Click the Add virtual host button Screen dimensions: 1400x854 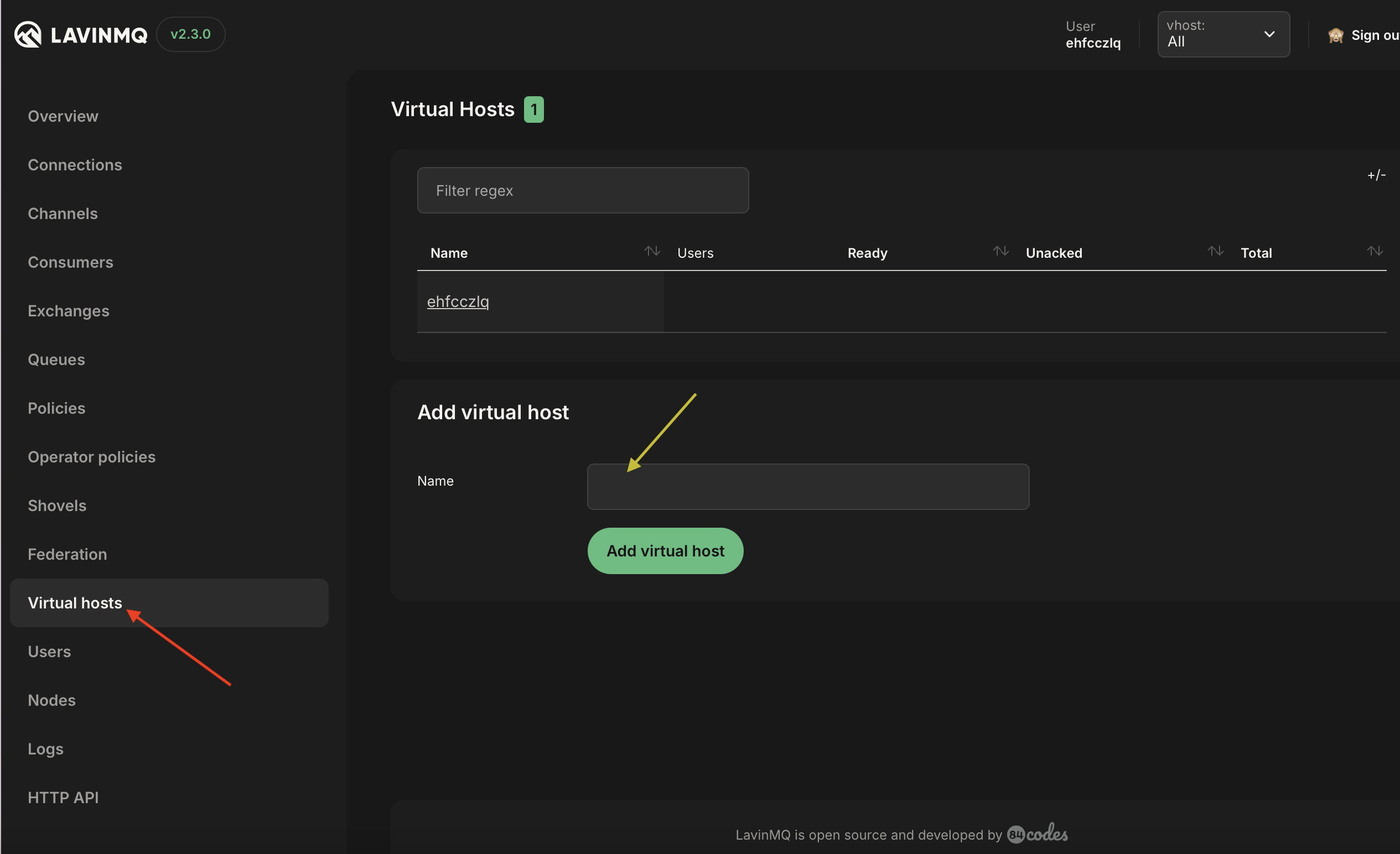click(665, 551)
